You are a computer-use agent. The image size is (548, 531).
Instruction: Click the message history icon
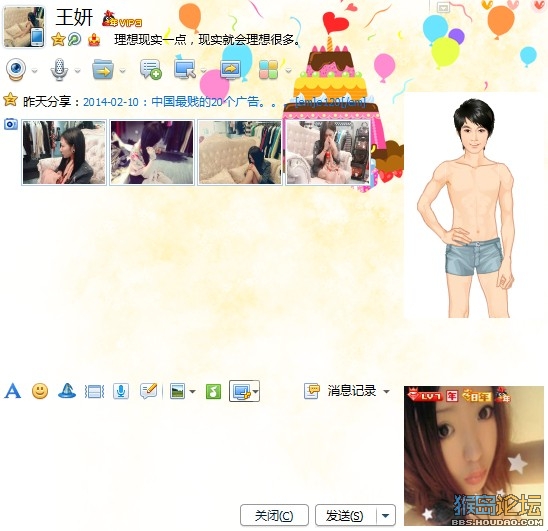[x=311, y=391]
